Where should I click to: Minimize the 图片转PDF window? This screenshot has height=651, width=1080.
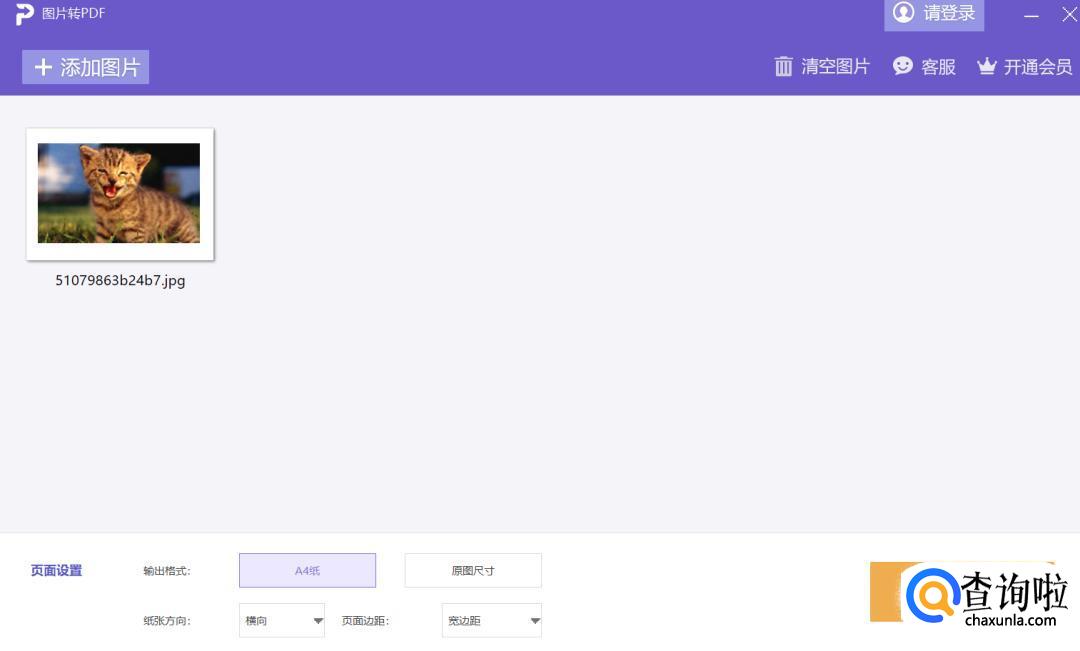point(1031,15)
